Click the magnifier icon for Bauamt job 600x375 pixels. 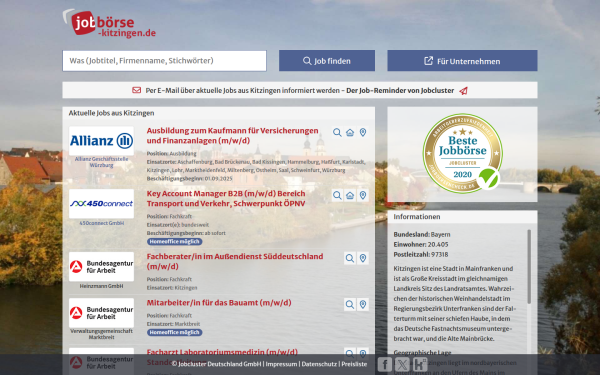click(x=350, y=305)
